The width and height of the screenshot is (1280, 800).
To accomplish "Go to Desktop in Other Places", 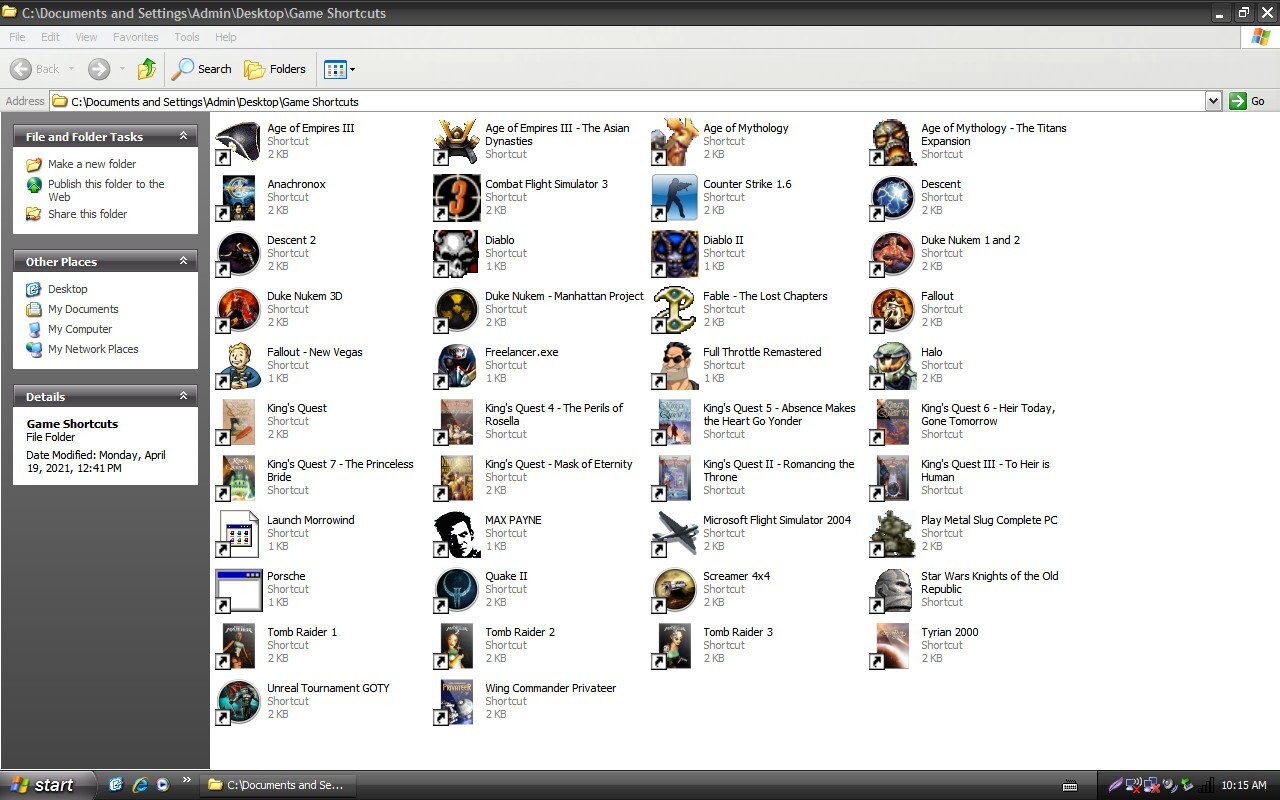I will point(68,289).
